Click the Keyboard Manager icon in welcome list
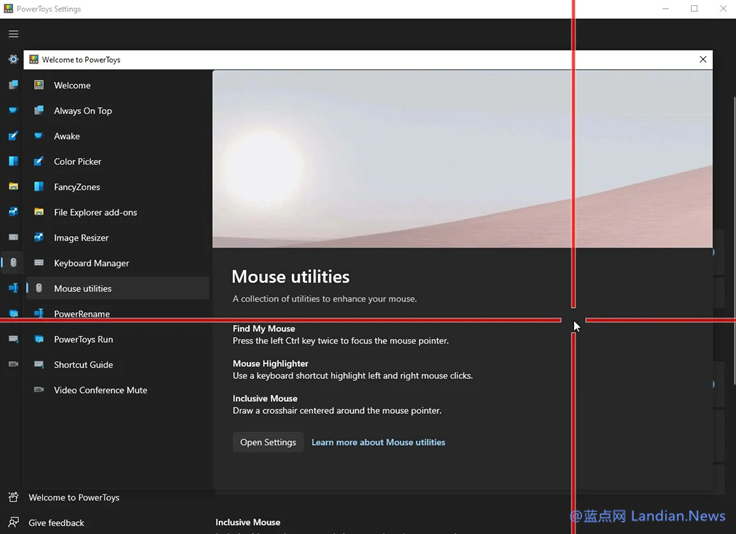 pyautogui.click(x=39, y=263)
